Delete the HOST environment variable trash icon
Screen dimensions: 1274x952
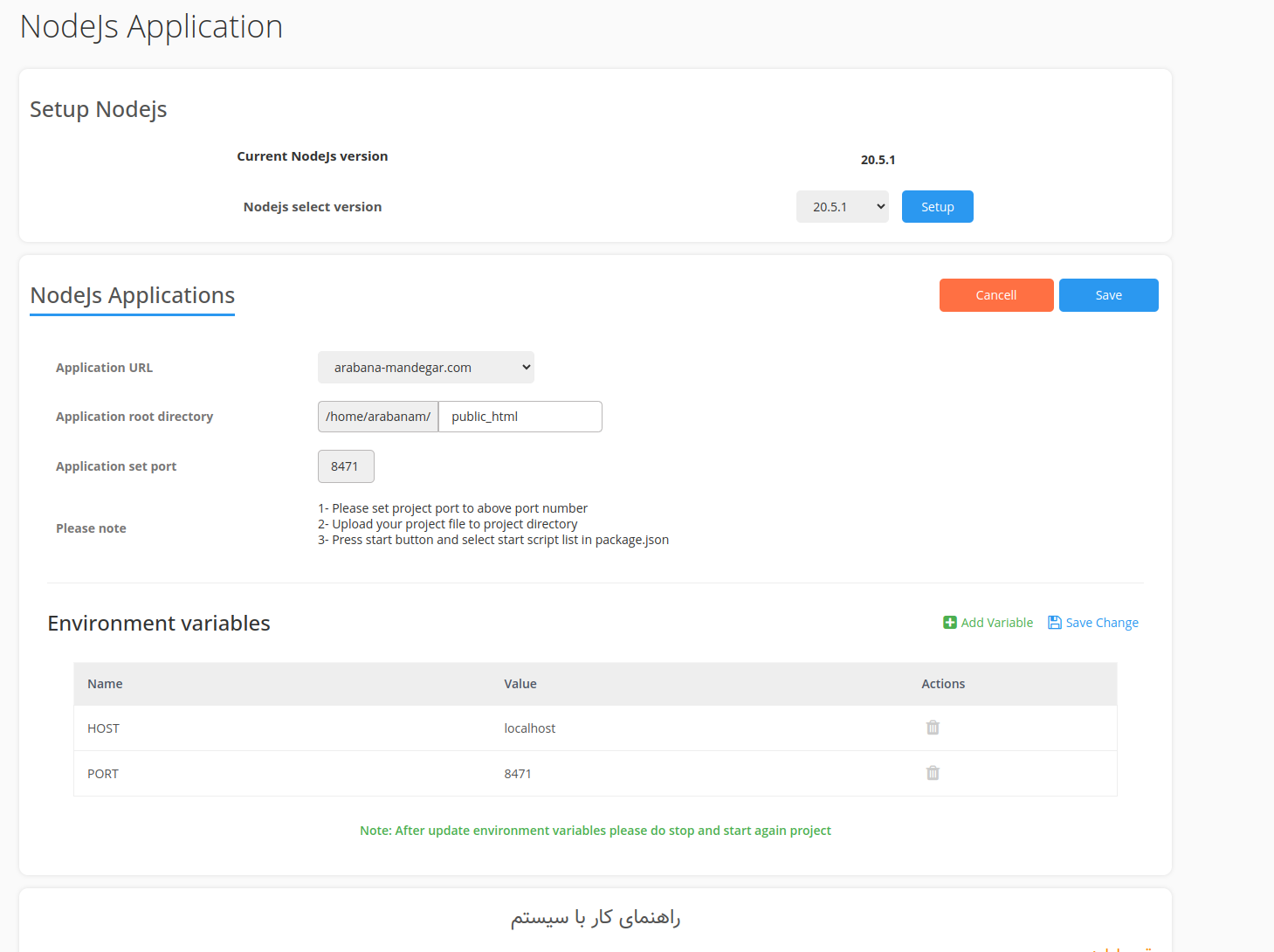(x=933, y=728)
